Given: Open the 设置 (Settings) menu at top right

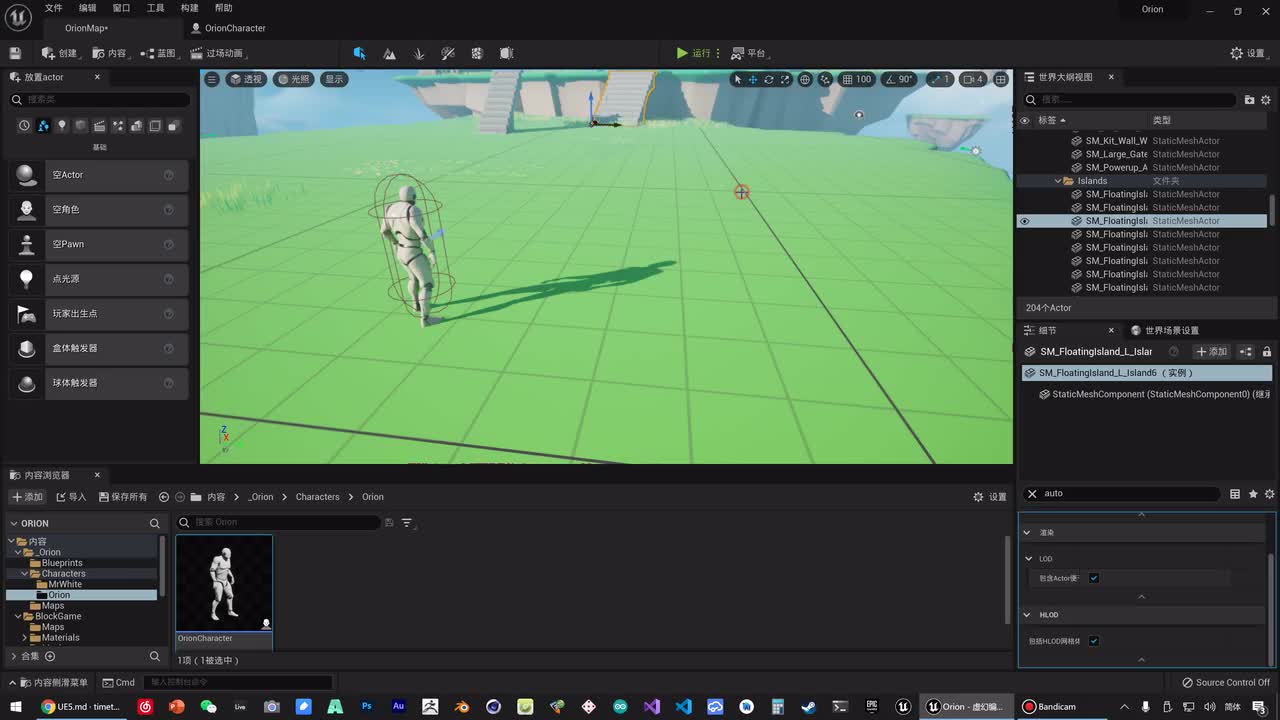Looking at the screenshot, I should (1247, 53).
